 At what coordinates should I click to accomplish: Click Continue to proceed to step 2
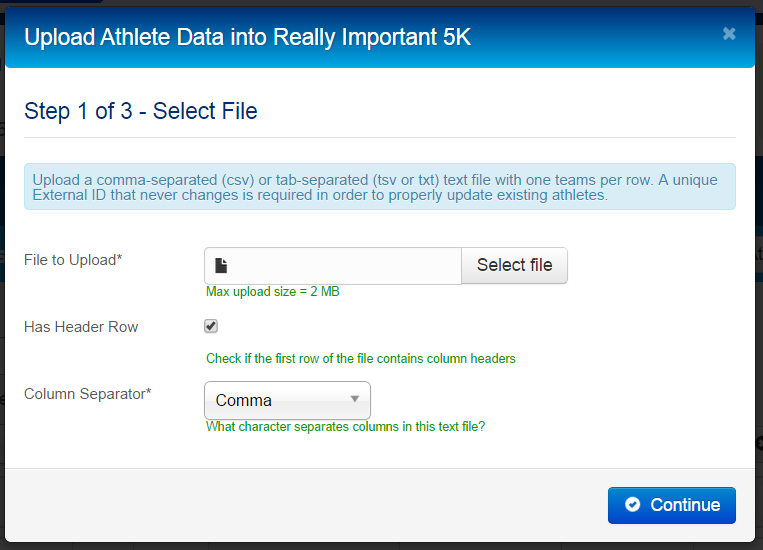[x=672, y=505]
